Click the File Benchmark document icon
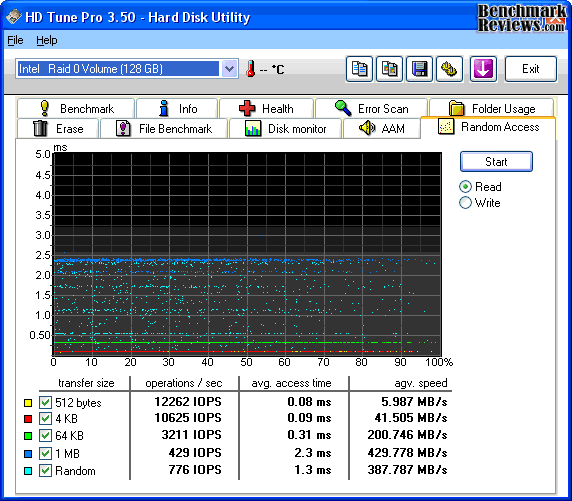 123,128
